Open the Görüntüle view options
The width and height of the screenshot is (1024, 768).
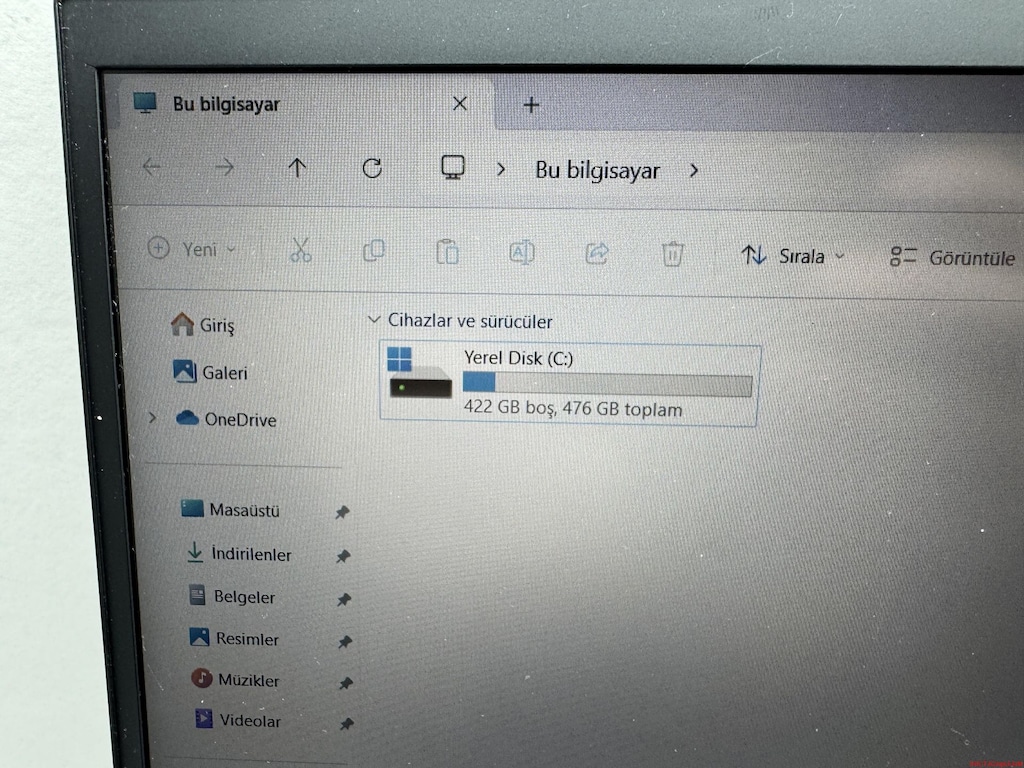(953, 258)
